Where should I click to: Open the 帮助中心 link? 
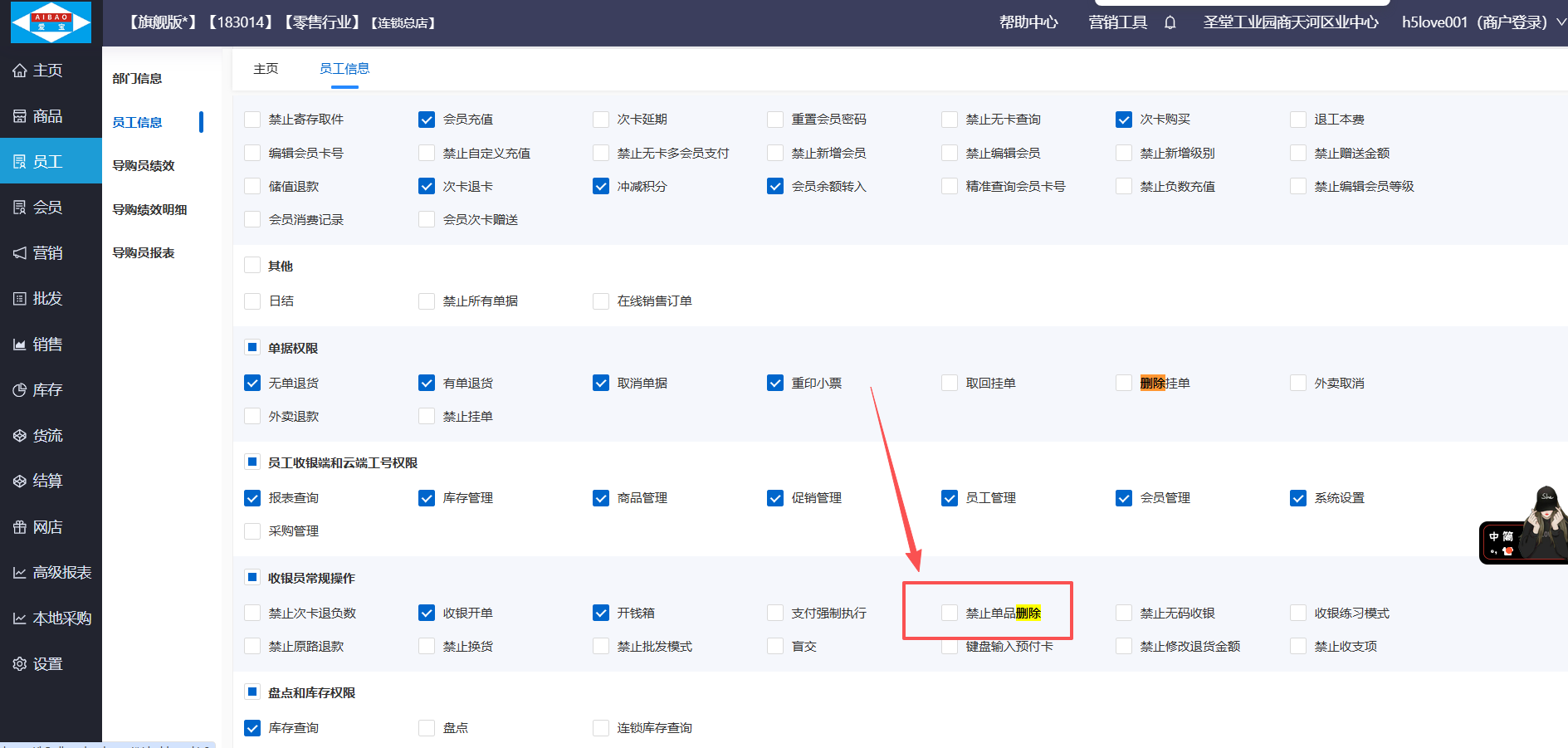coord(1028,22)
